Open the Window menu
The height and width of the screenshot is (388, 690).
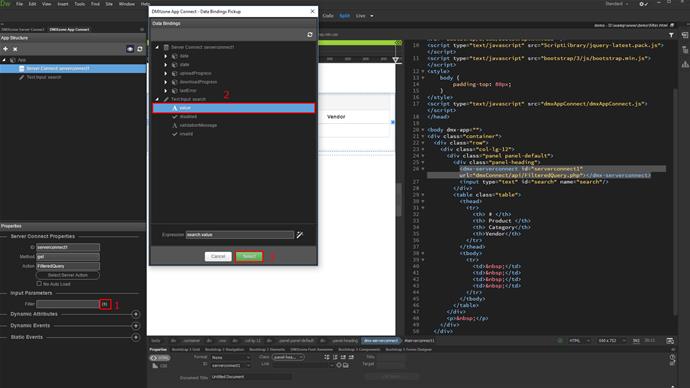point(127,4)
